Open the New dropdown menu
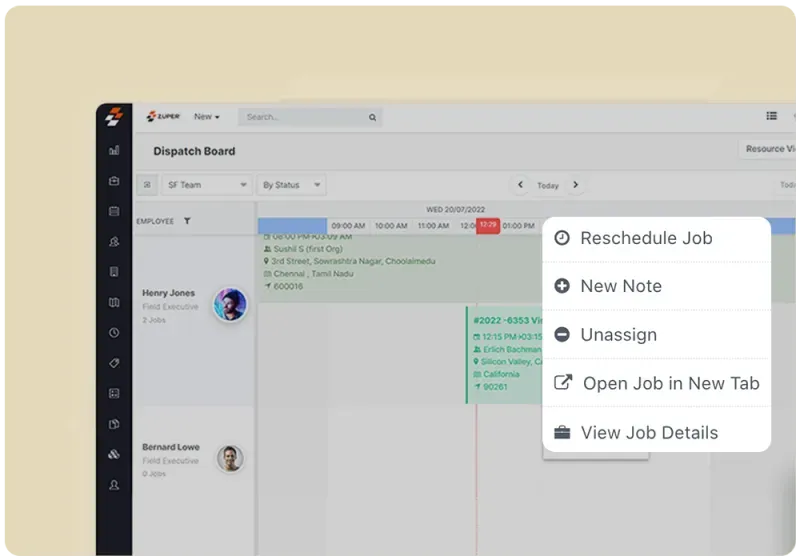 point(207,117)
